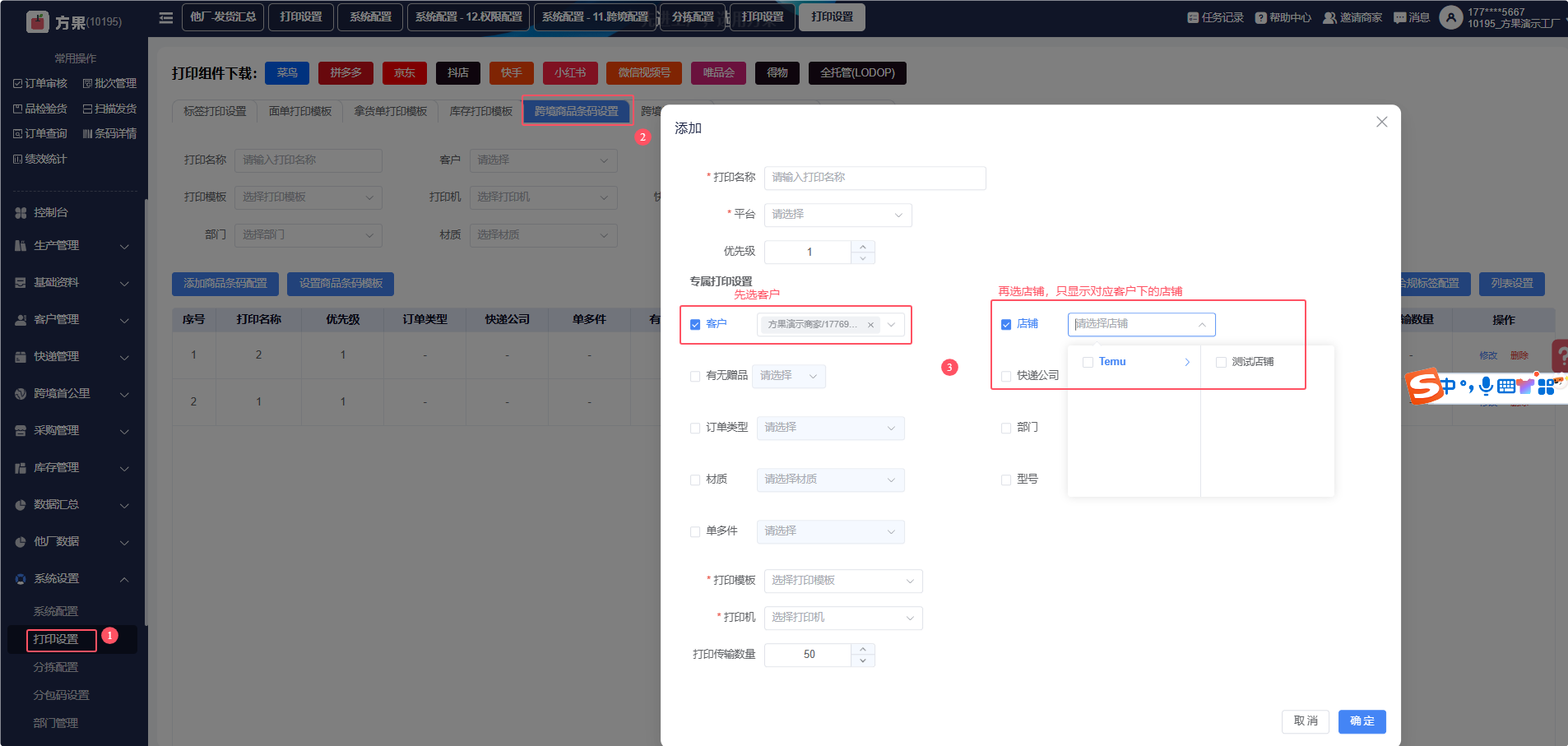This screenshot has width=1568, height=746.
Task: Click the Sogou input method logo
Action: [1423, 385]
